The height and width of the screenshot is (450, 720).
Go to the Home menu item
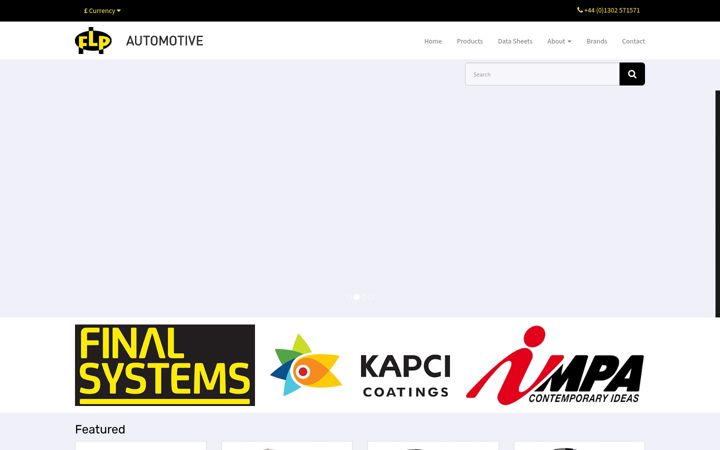tap(433, 41)
